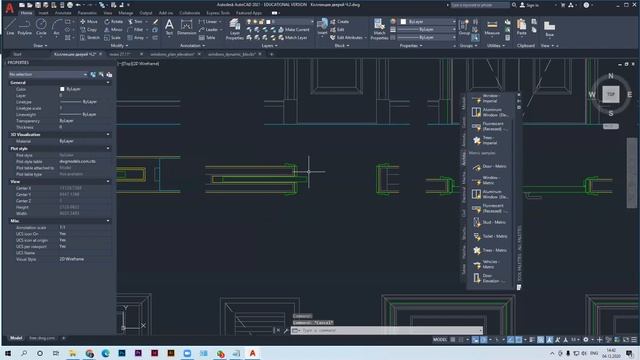Activate the Array command
The height and width of the screenshot is (360, 640).
tap(136, 38)
